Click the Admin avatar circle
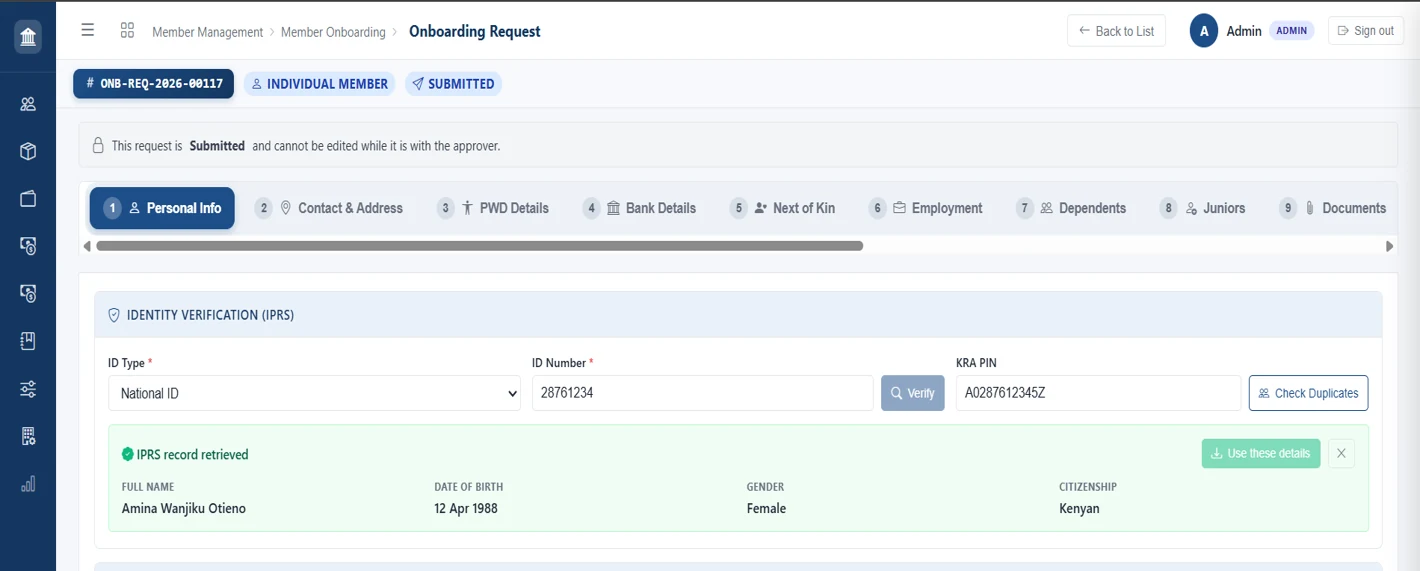The width and height of the screenshot is (1420, 571). (x=1204, y=31)
